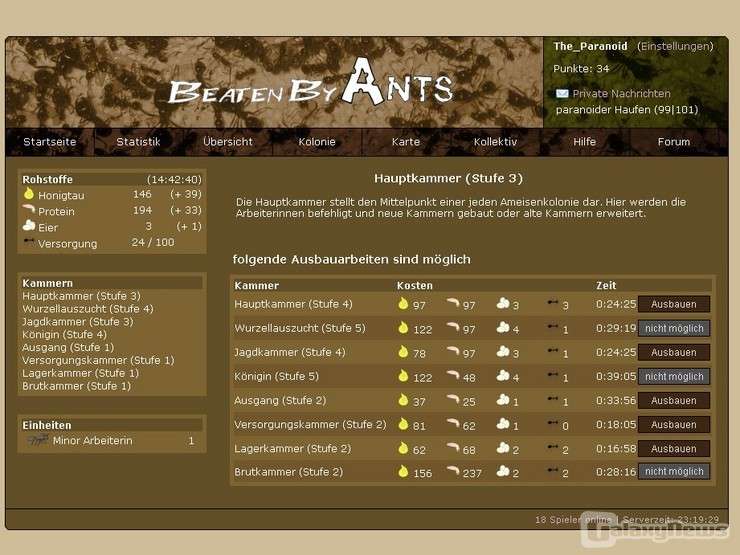Viewport: 740px width, 555px height.
Task: Click honeydew cost icon in Brutkammer (Stufe 2) row
Action: (x=403, y=471)
